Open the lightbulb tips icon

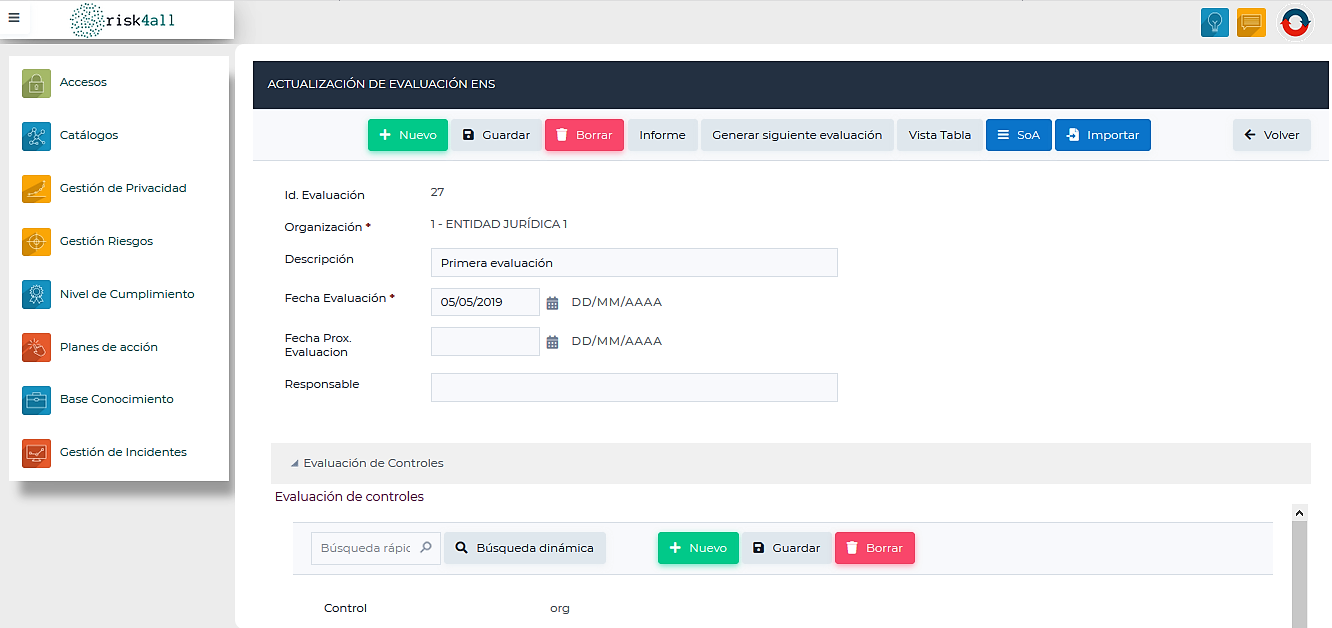1215,22
